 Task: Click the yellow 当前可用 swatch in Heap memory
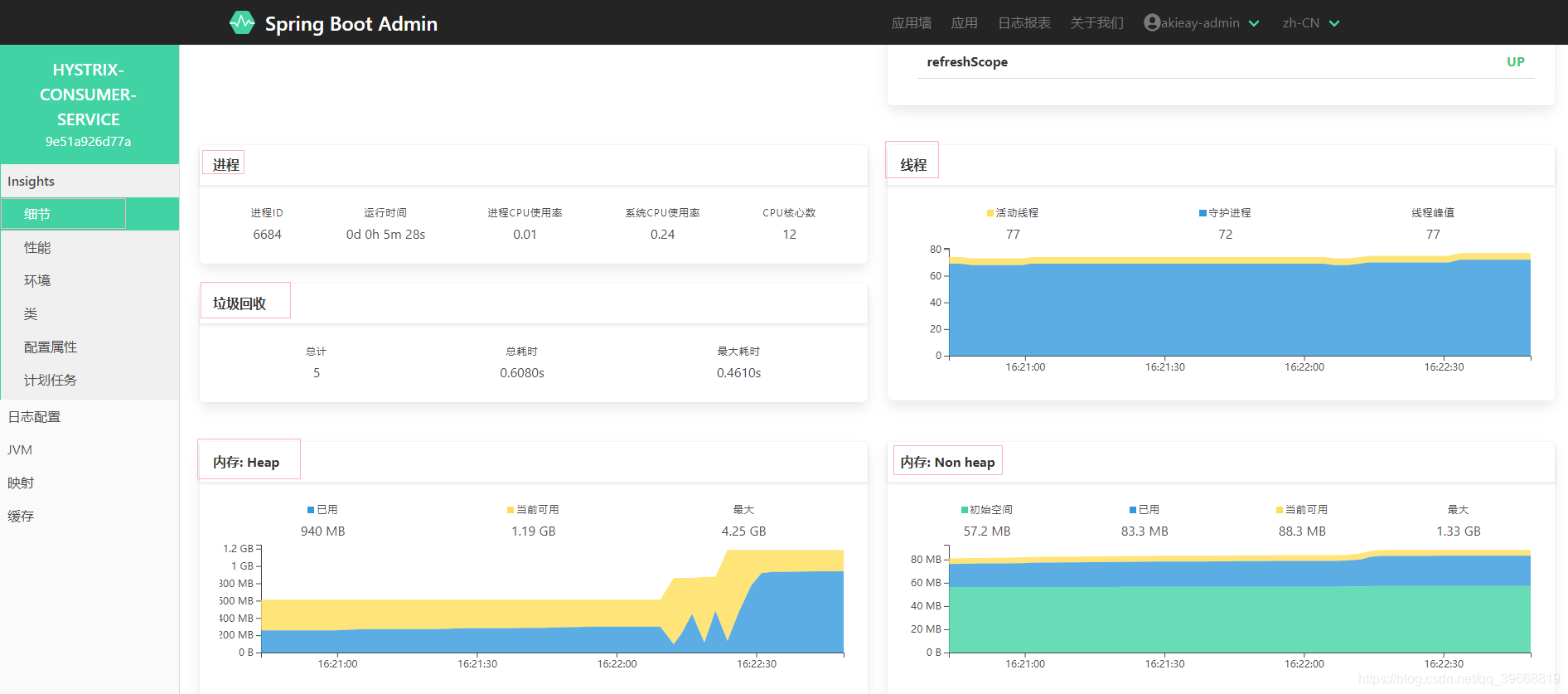(511, 510)
